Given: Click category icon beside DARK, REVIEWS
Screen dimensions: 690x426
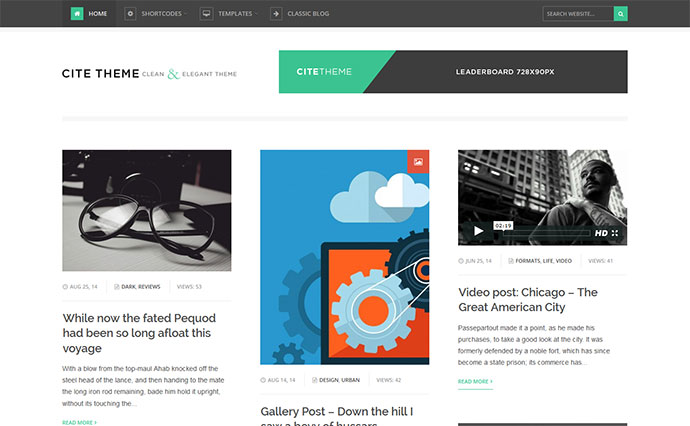Looking at the screenshot, I should click(117, 286).
